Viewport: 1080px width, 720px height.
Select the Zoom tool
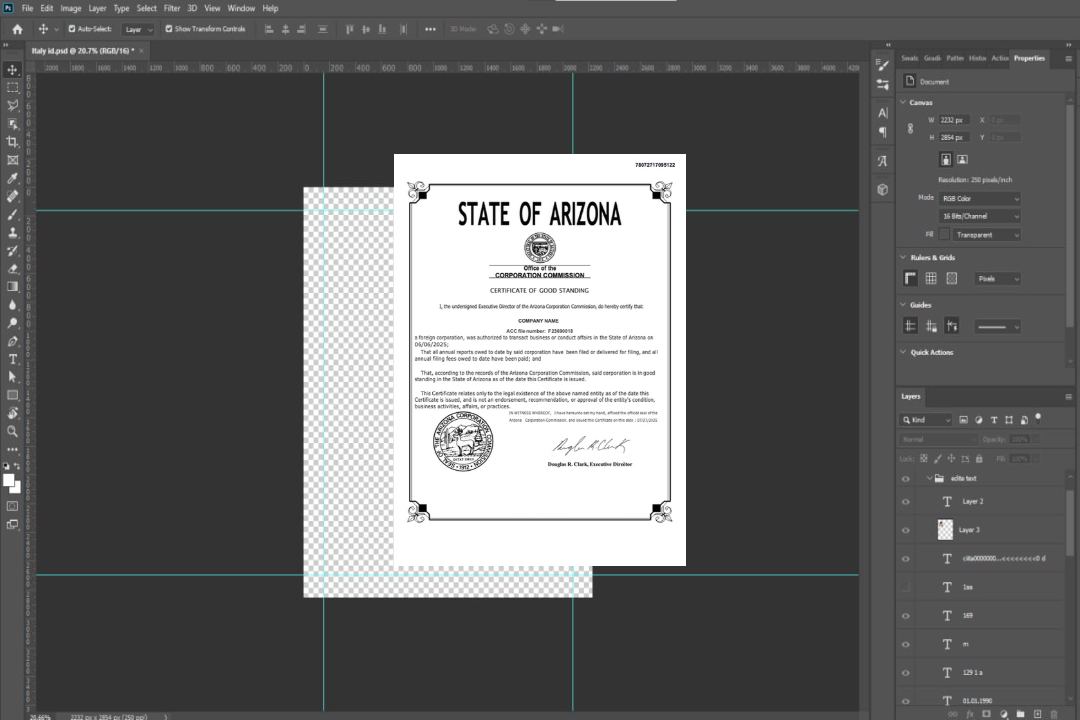(12, 431)
